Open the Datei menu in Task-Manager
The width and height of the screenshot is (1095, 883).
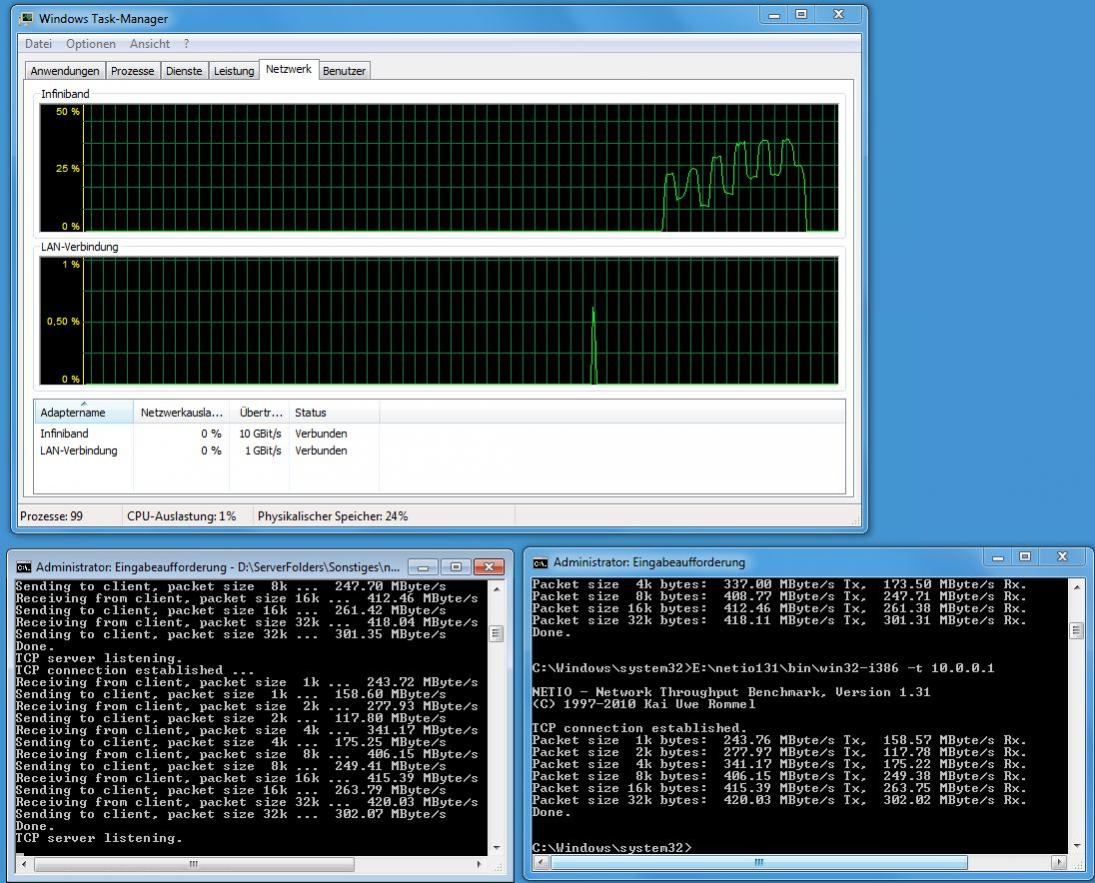point(38,43)
